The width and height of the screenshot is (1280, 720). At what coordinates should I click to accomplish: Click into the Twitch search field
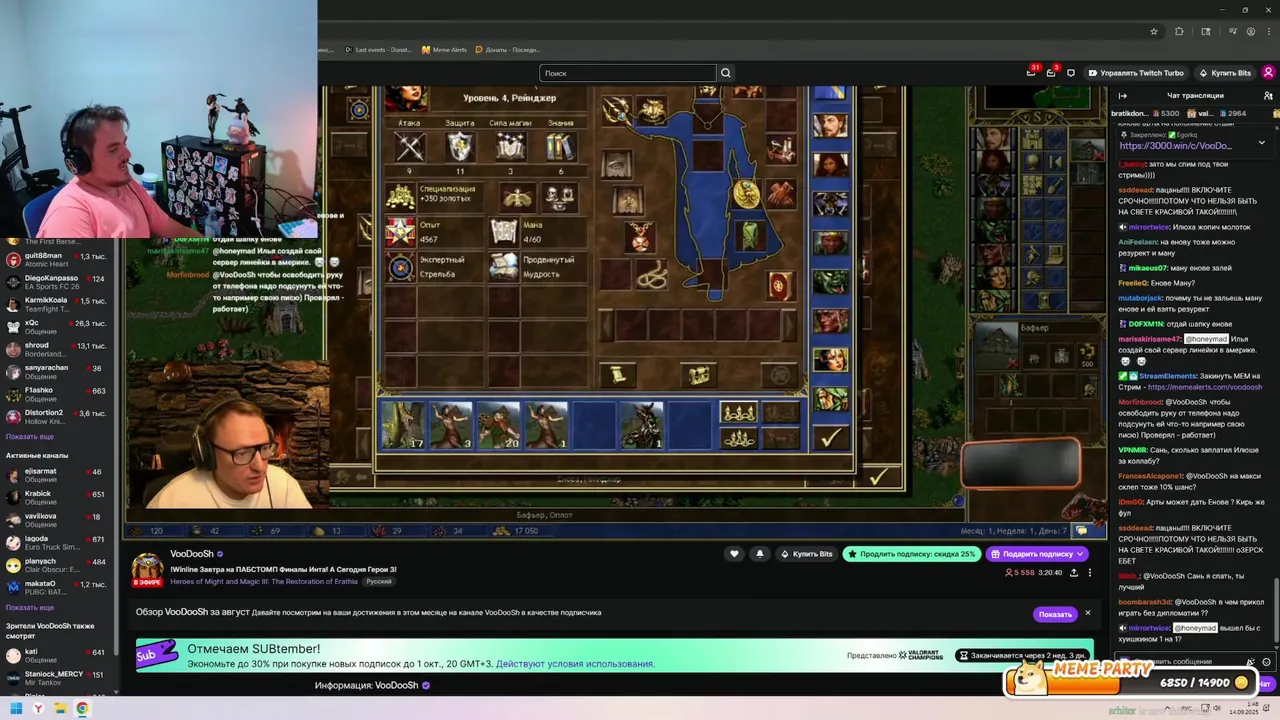point(628,73)
